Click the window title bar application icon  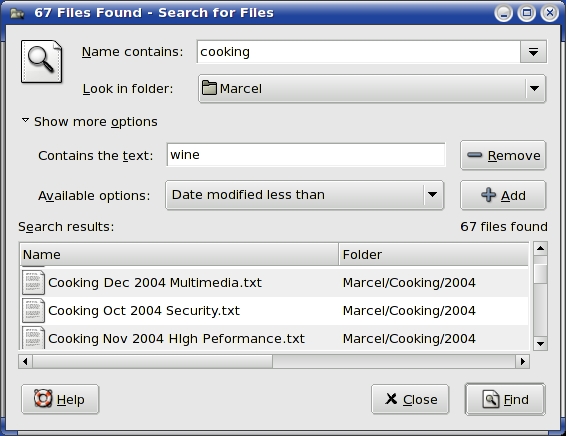click(17, 13)
